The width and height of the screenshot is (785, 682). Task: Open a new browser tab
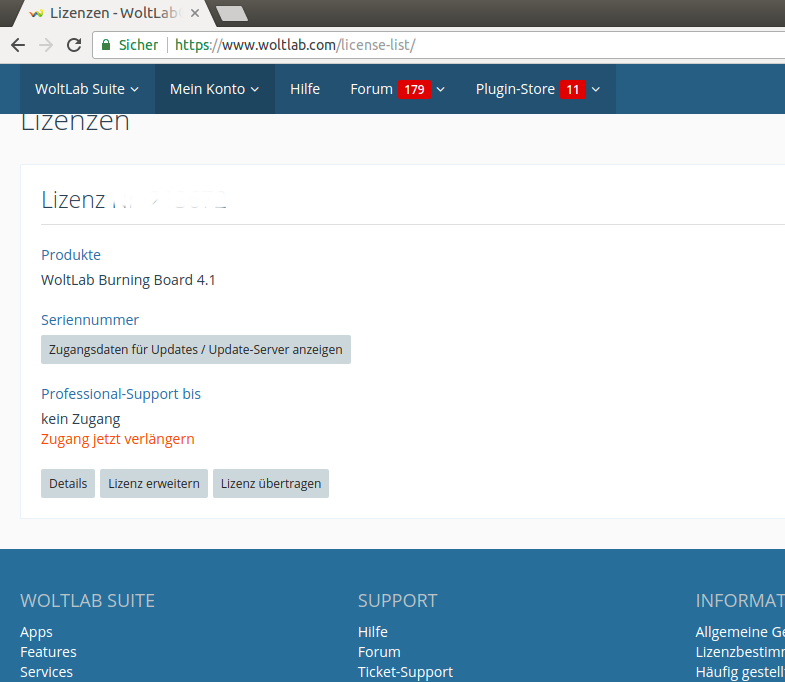(x=232, y=13)
